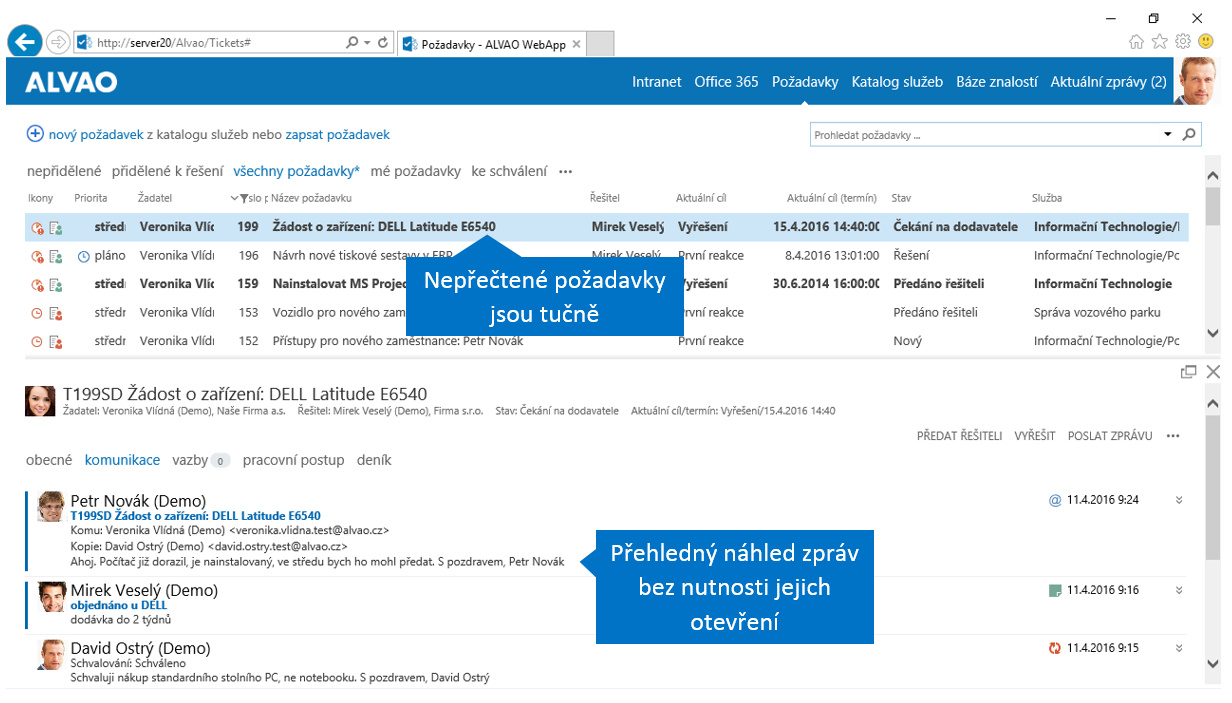Open more views ellipsis after ke schválení
Screen dimensions: 1232x703
click(566, 172)
